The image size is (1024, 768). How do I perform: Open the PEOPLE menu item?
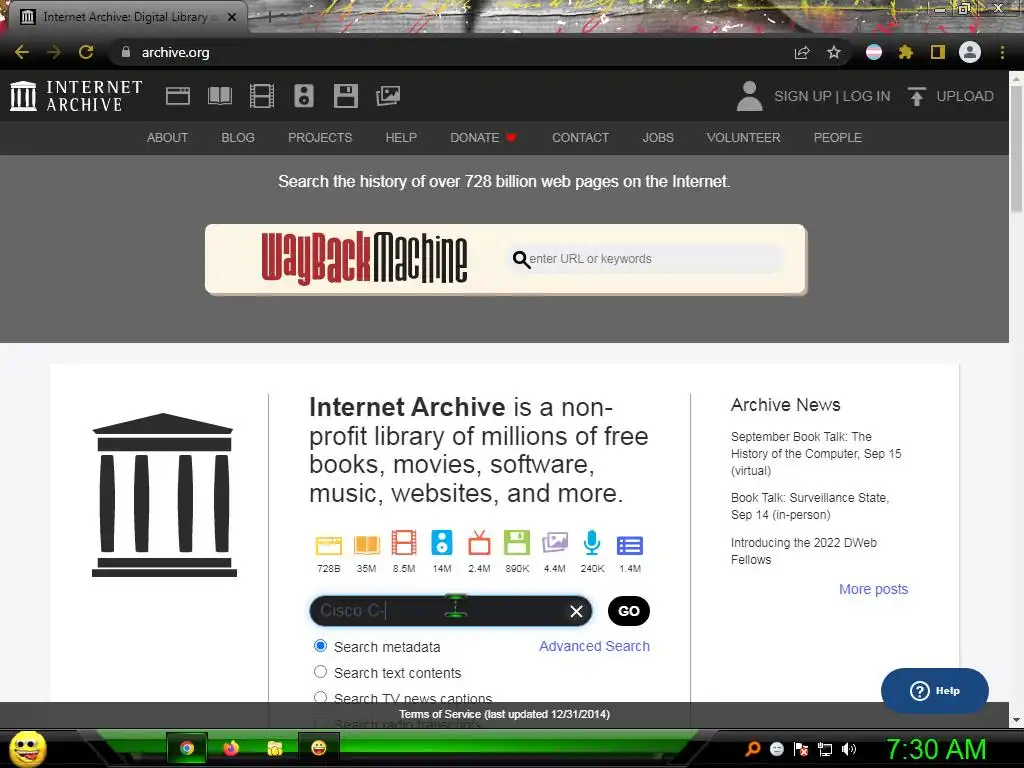(838, 138)
